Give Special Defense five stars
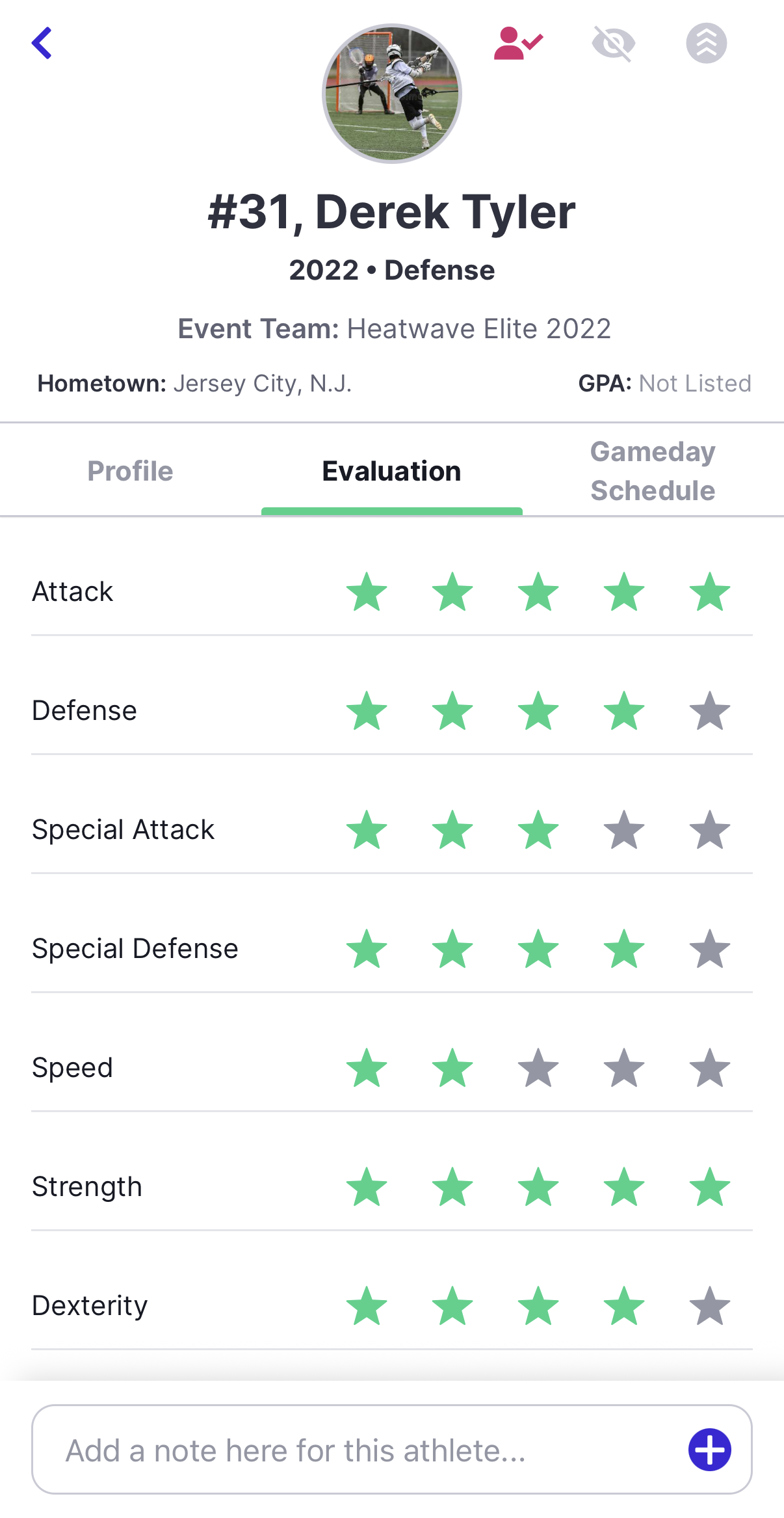Viewport: 784px width, 1518px height. [x=710, y=949]
